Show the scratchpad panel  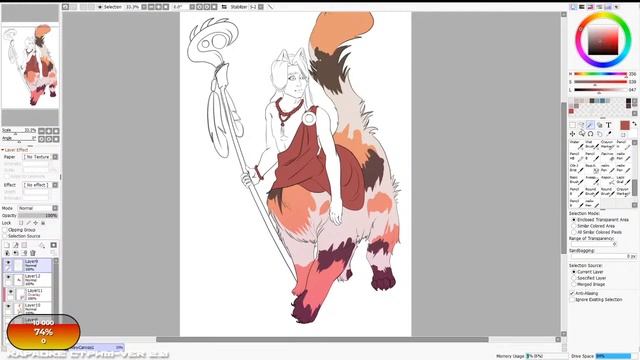(x=616, y=7)
